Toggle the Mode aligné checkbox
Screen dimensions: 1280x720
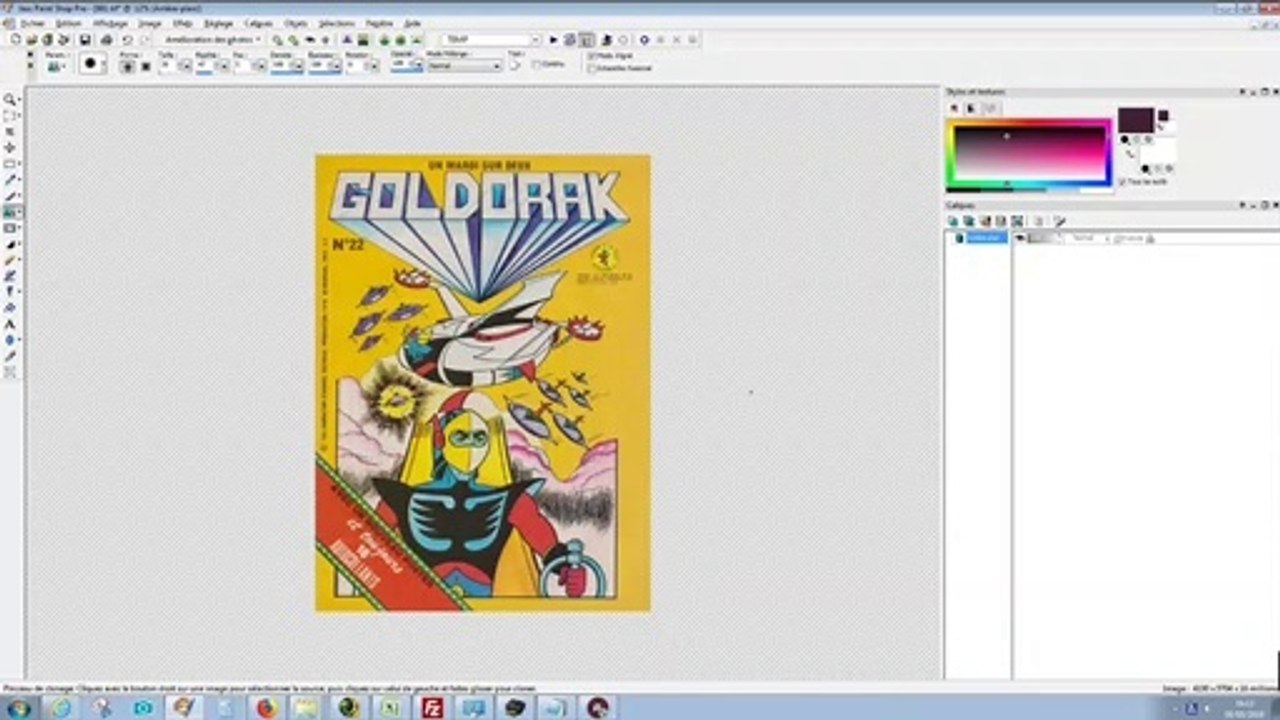tap(591, 56)
